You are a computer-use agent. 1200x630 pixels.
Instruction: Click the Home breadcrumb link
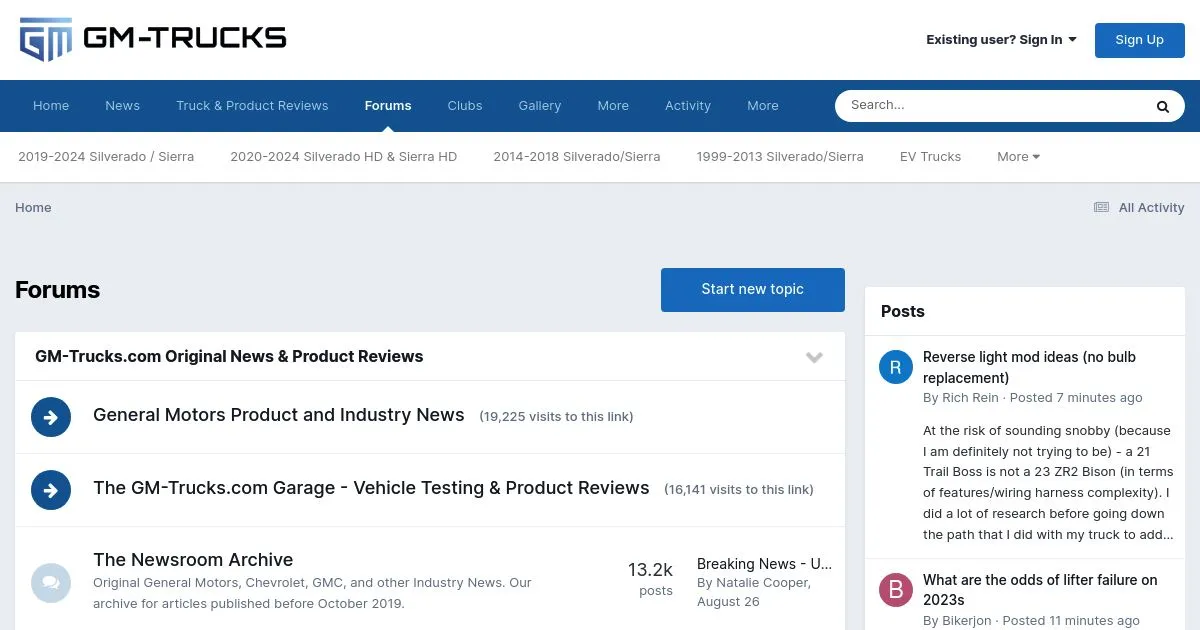tap(33, 208)
